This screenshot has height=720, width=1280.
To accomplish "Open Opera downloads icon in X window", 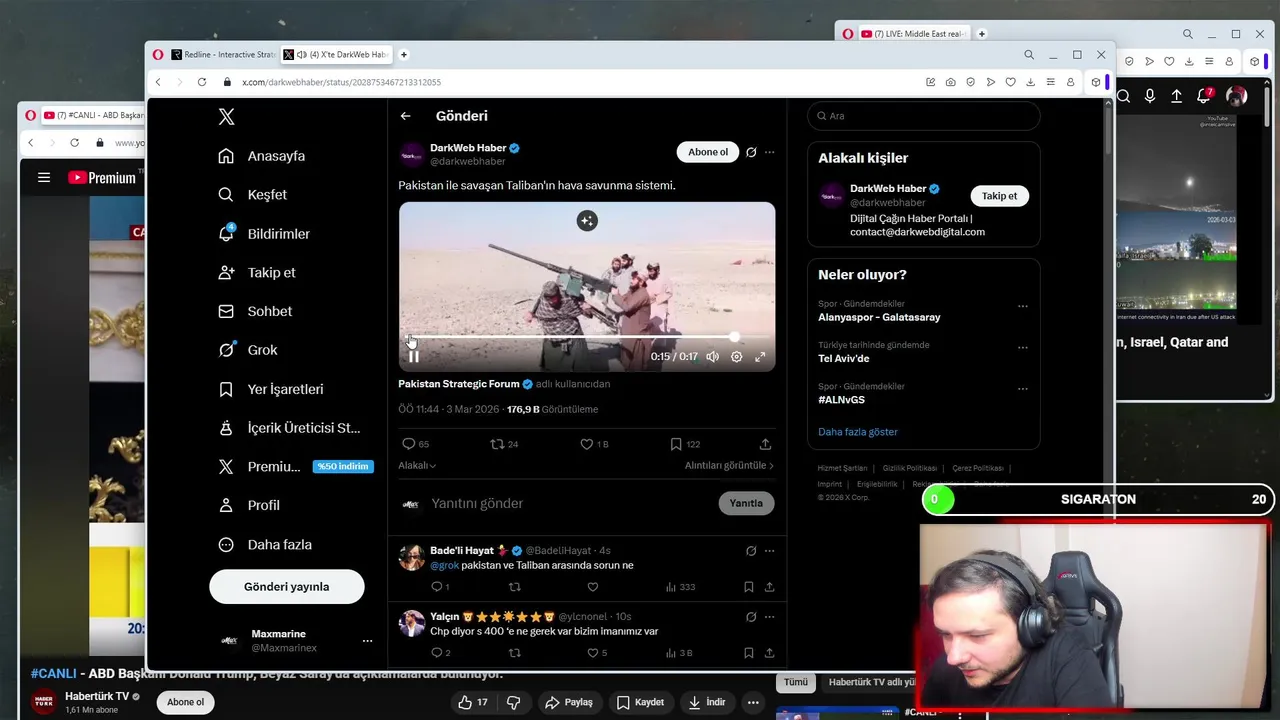I will [x=1030, y=82].
